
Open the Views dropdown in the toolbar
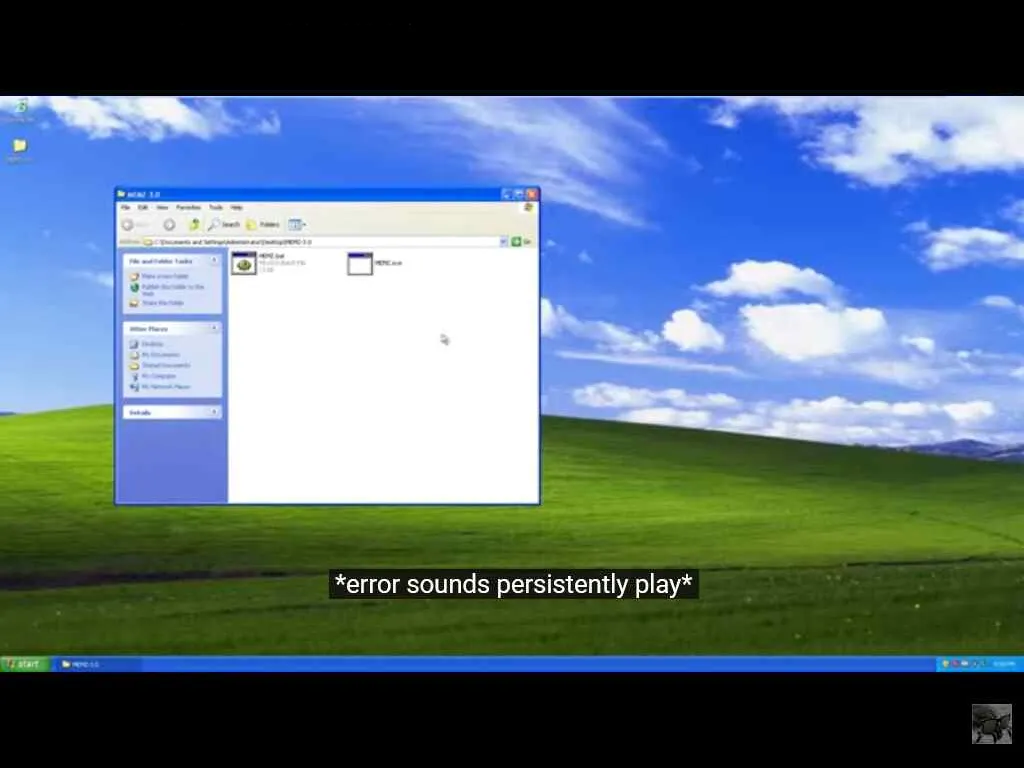(x=297, y=225)
